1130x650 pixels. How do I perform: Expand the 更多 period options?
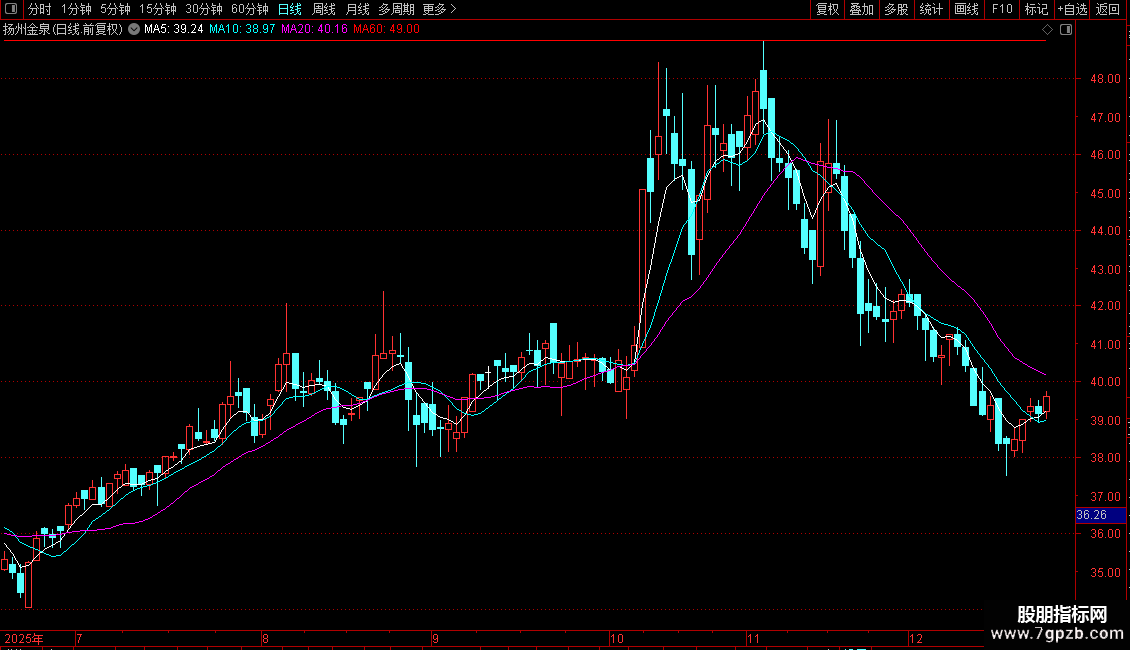coord(440,9)
